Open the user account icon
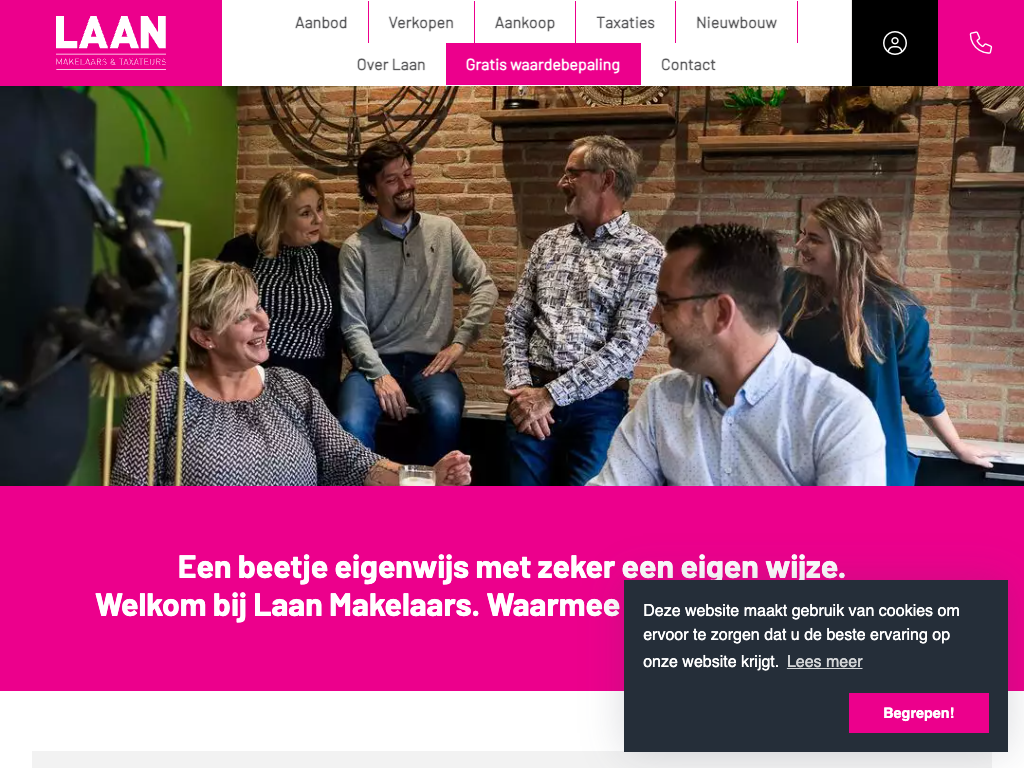Screen dimensions: 1024x768 (x=895, y=43)
